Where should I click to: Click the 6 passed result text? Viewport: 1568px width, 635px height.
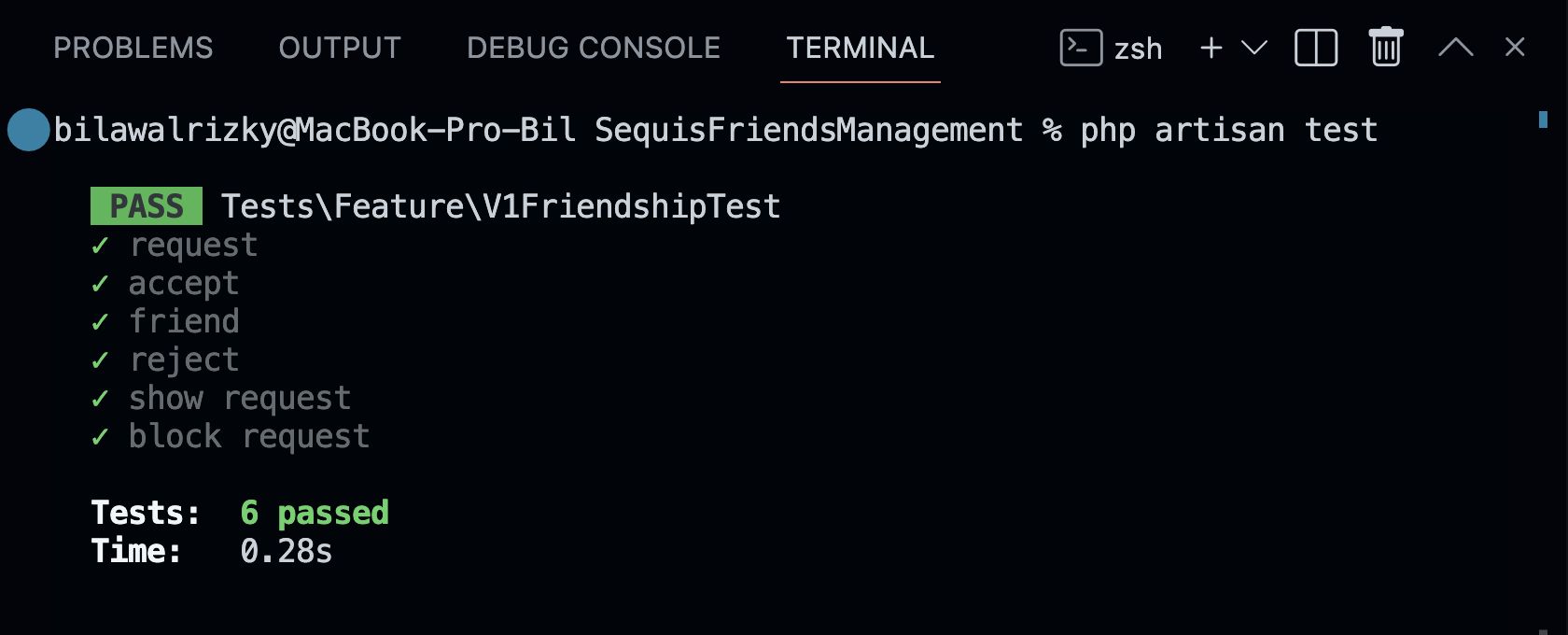click(x=314, y=512)
